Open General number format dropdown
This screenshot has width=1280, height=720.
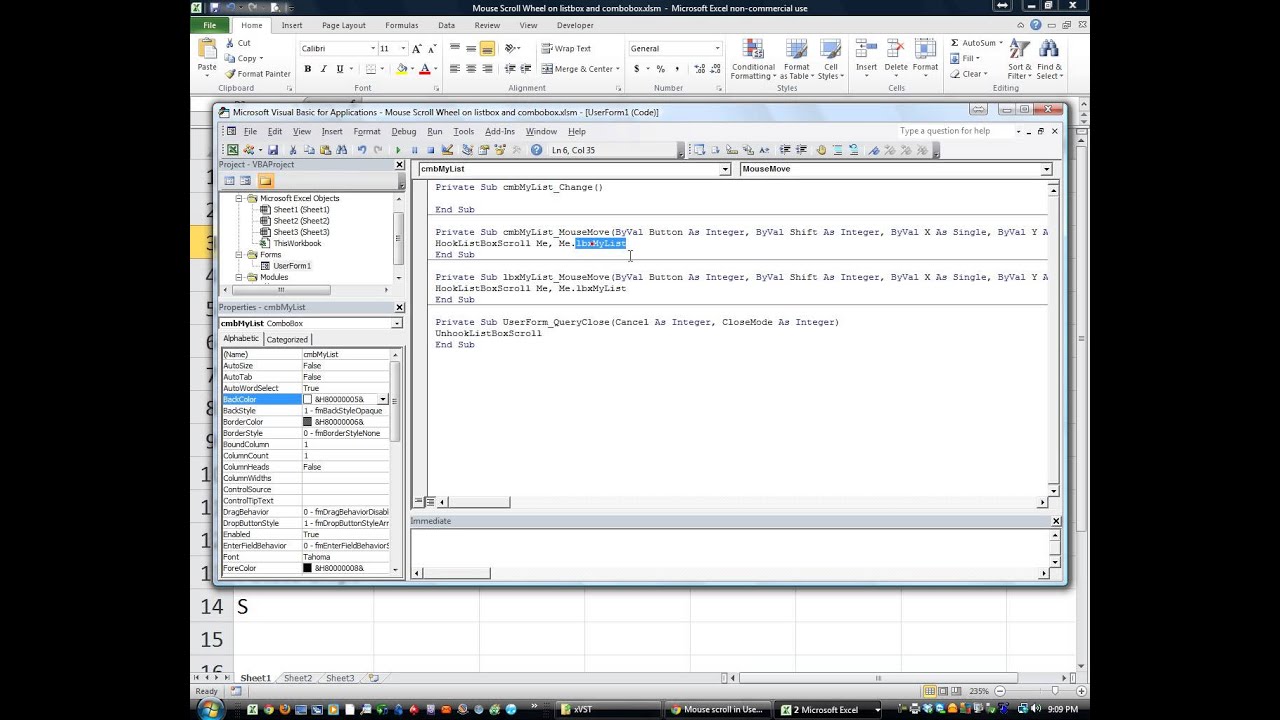pos(717,48)
